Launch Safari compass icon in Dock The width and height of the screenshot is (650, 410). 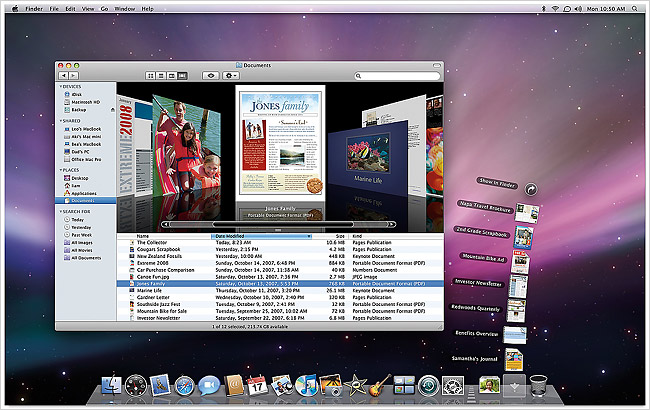pos(184,386)
